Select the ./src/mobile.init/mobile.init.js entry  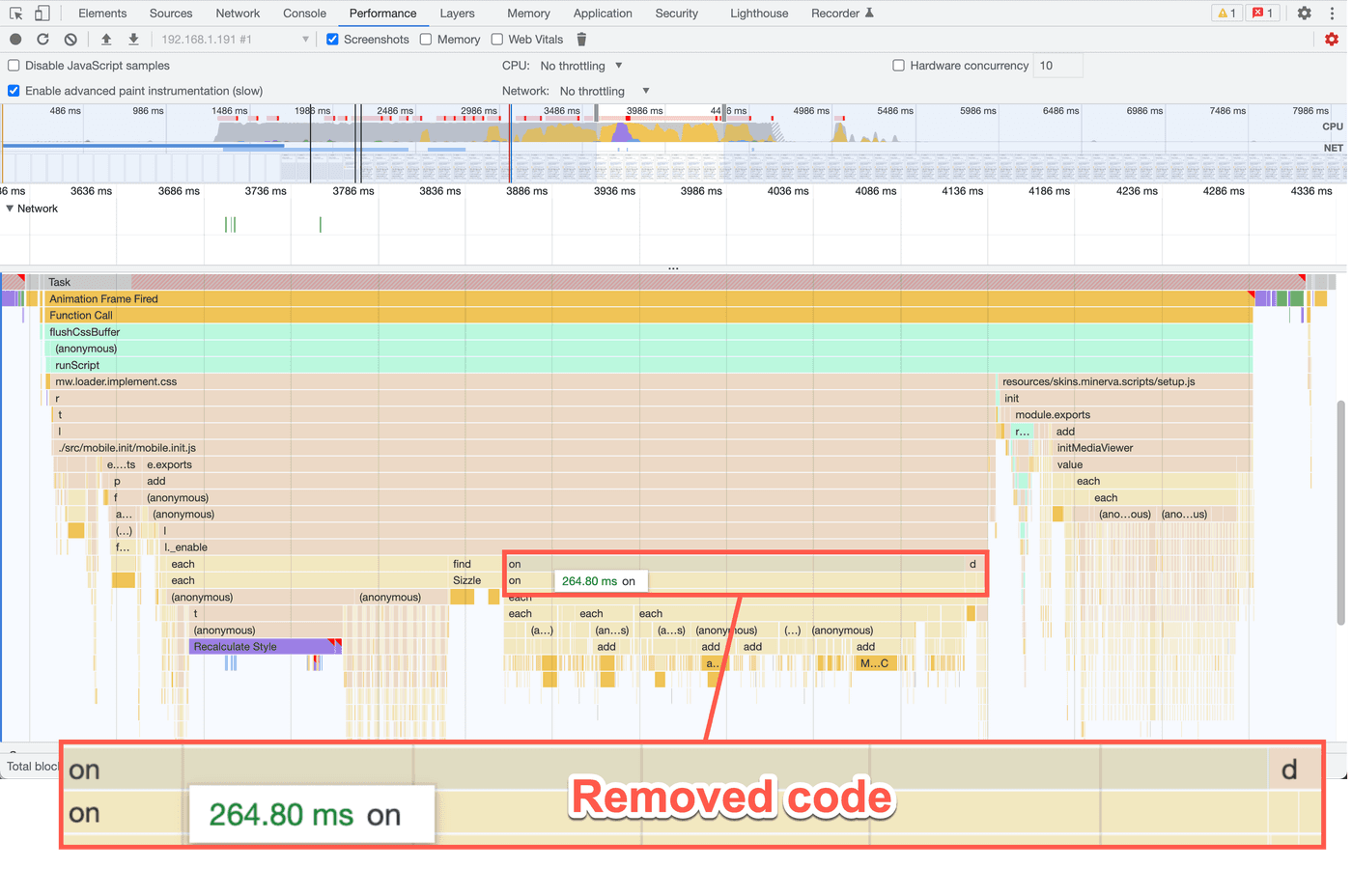(x=521, y=448)
